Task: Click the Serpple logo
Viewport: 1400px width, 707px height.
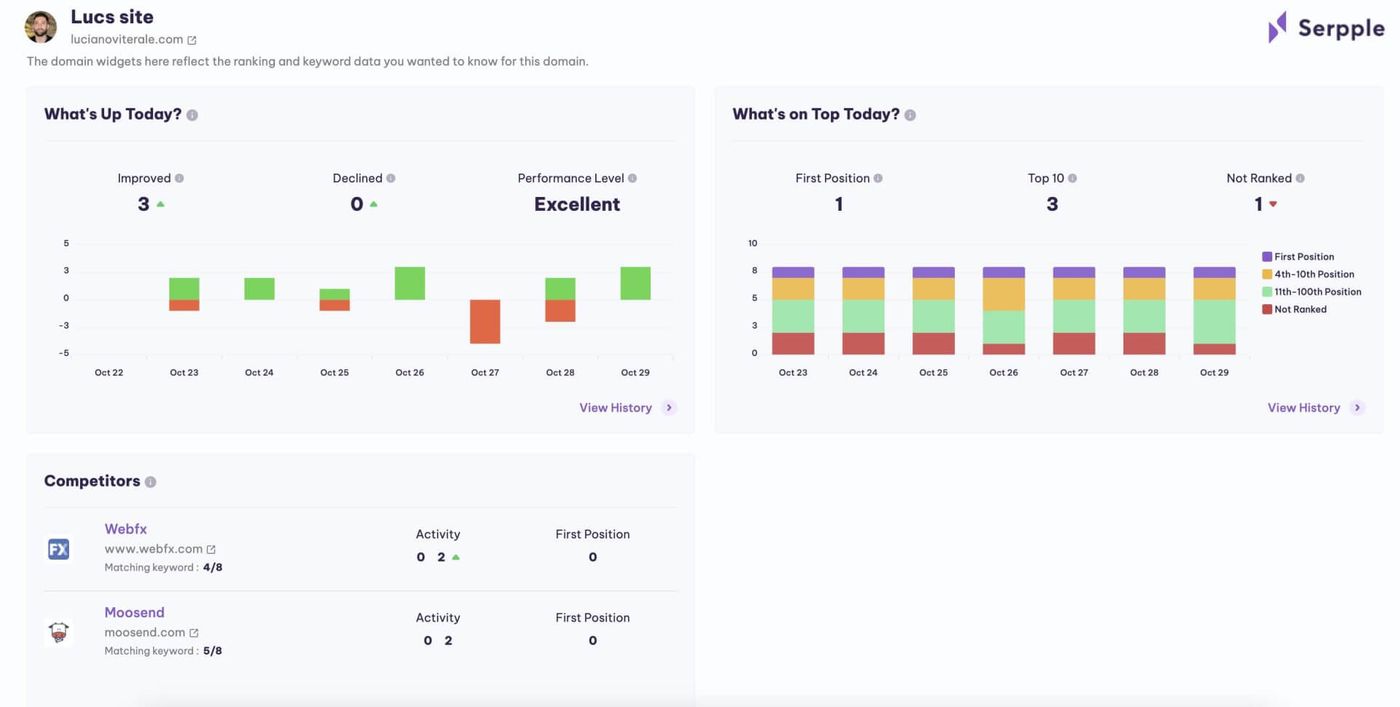Action: pos(1326,27)
